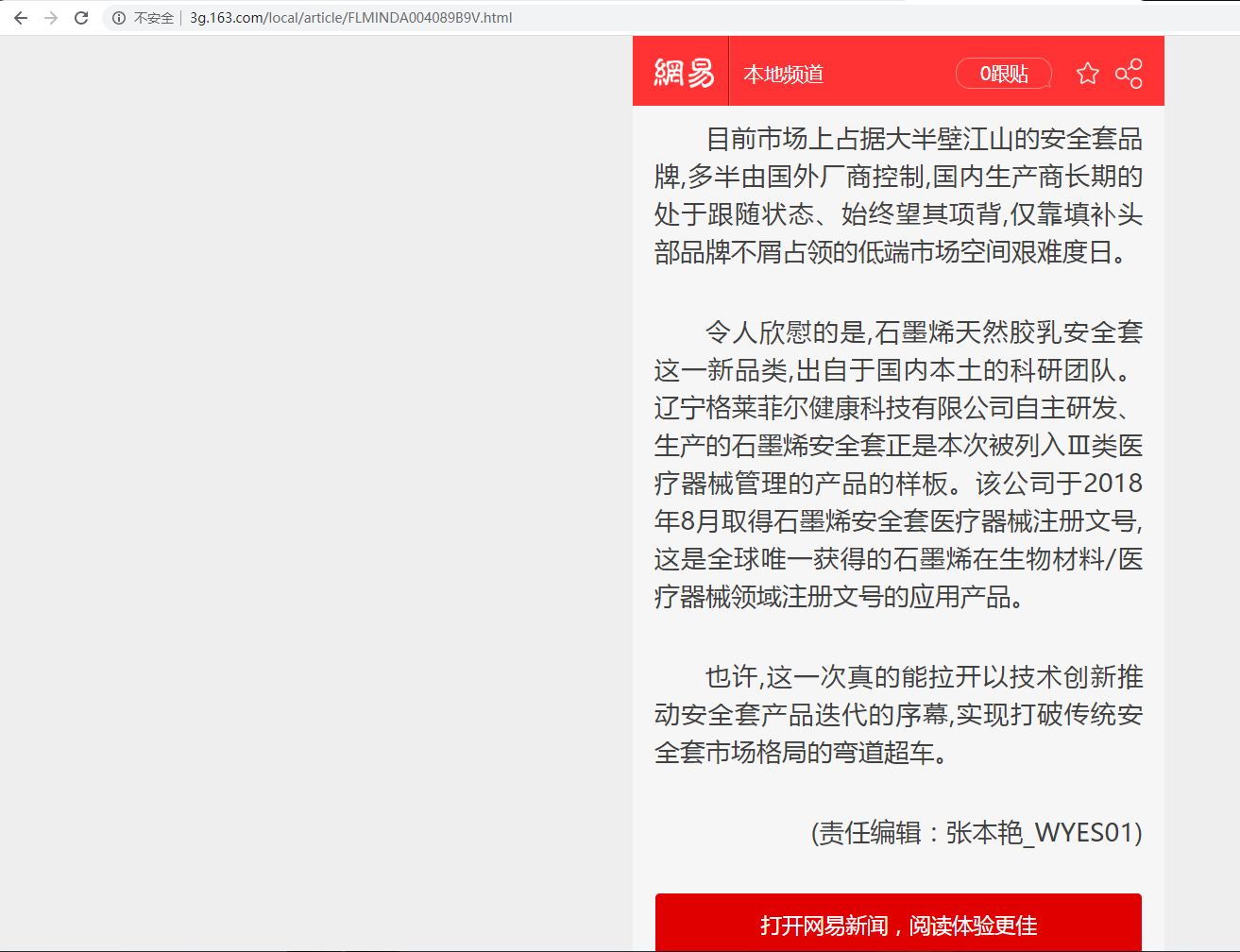
Task: View comments via the 0跟贴 button
Action: 1003,74
